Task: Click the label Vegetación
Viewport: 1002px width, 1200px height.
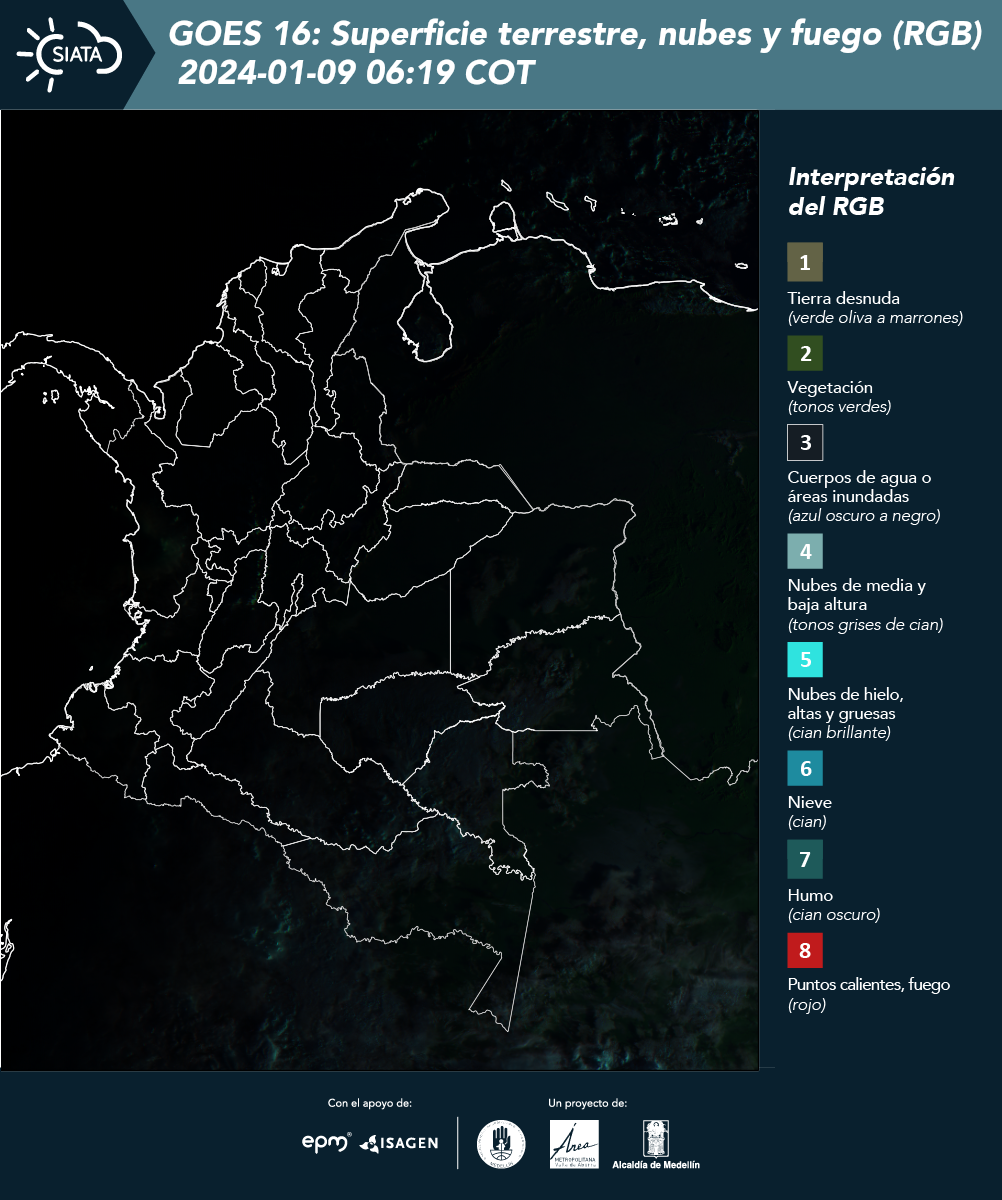Action: [830, 388]
